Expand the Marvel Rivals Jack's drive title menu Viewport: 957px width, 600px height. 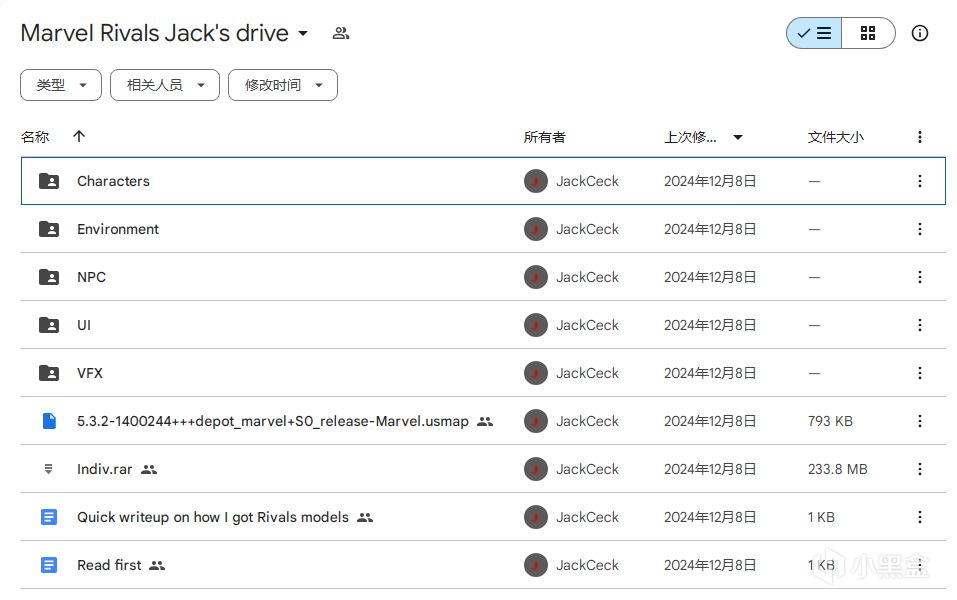[303, 33]
